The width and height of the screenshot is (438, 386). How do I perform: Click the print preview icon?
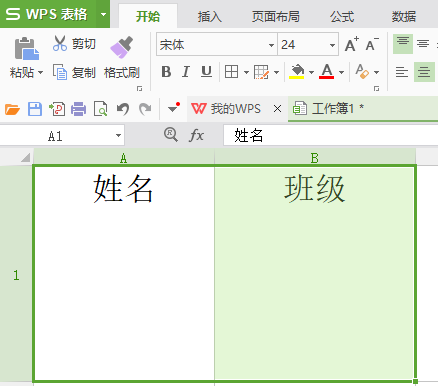click(x=100, y=109)
